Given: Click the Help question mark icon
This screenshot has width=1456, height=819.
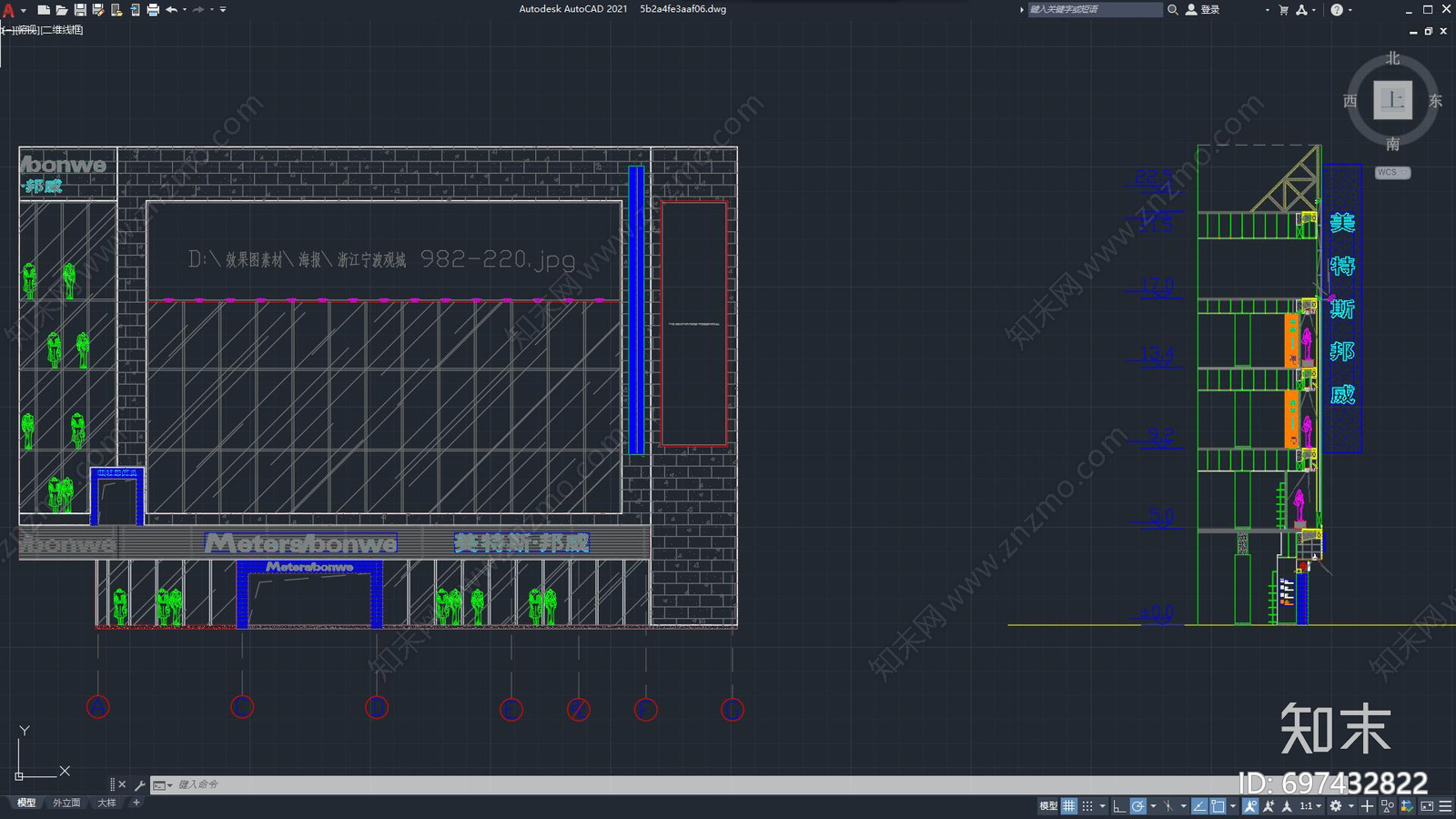Looking at the screenshot, I should coord(1337,10).
